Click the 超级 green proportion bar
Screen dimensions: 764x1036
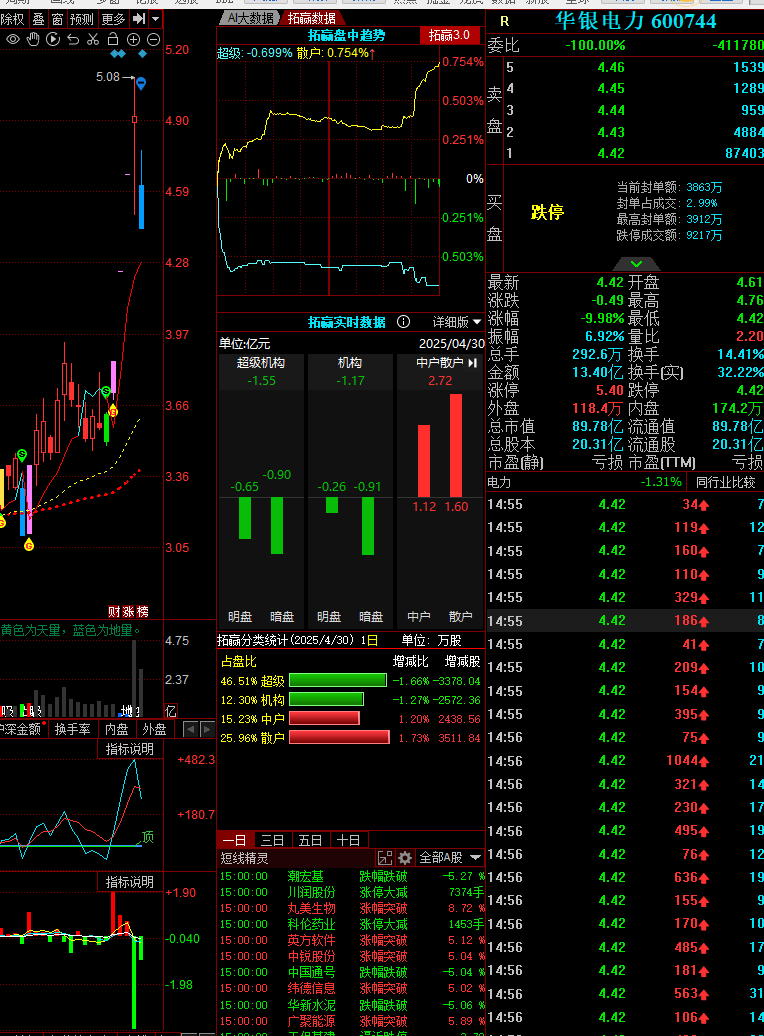point(338,681)
